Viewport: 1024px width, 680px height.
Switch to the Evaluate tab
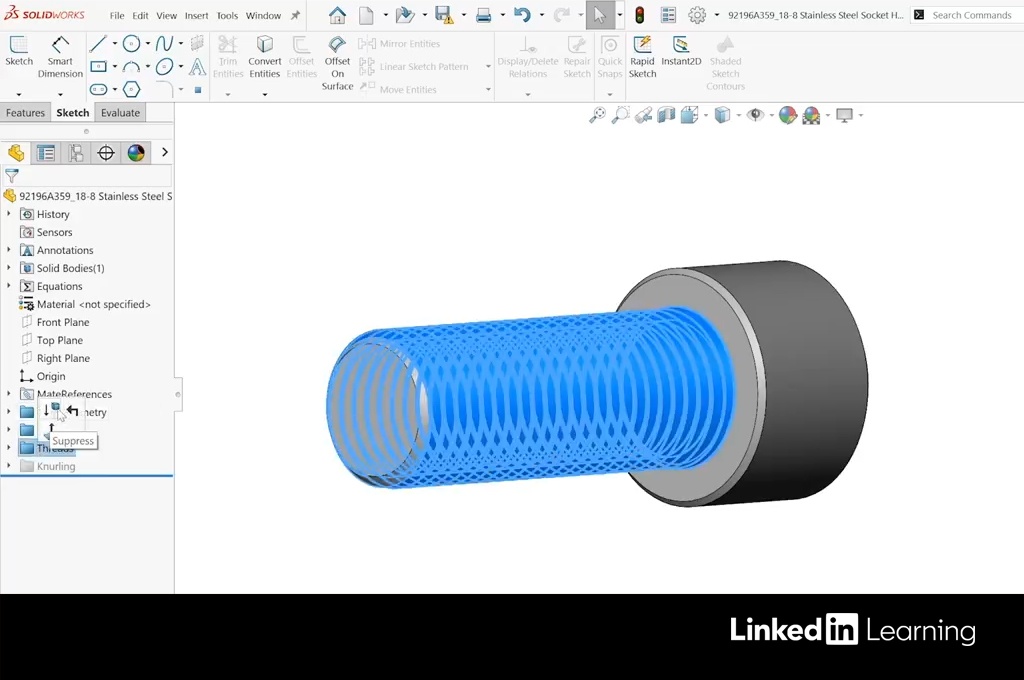coord(120,113)
